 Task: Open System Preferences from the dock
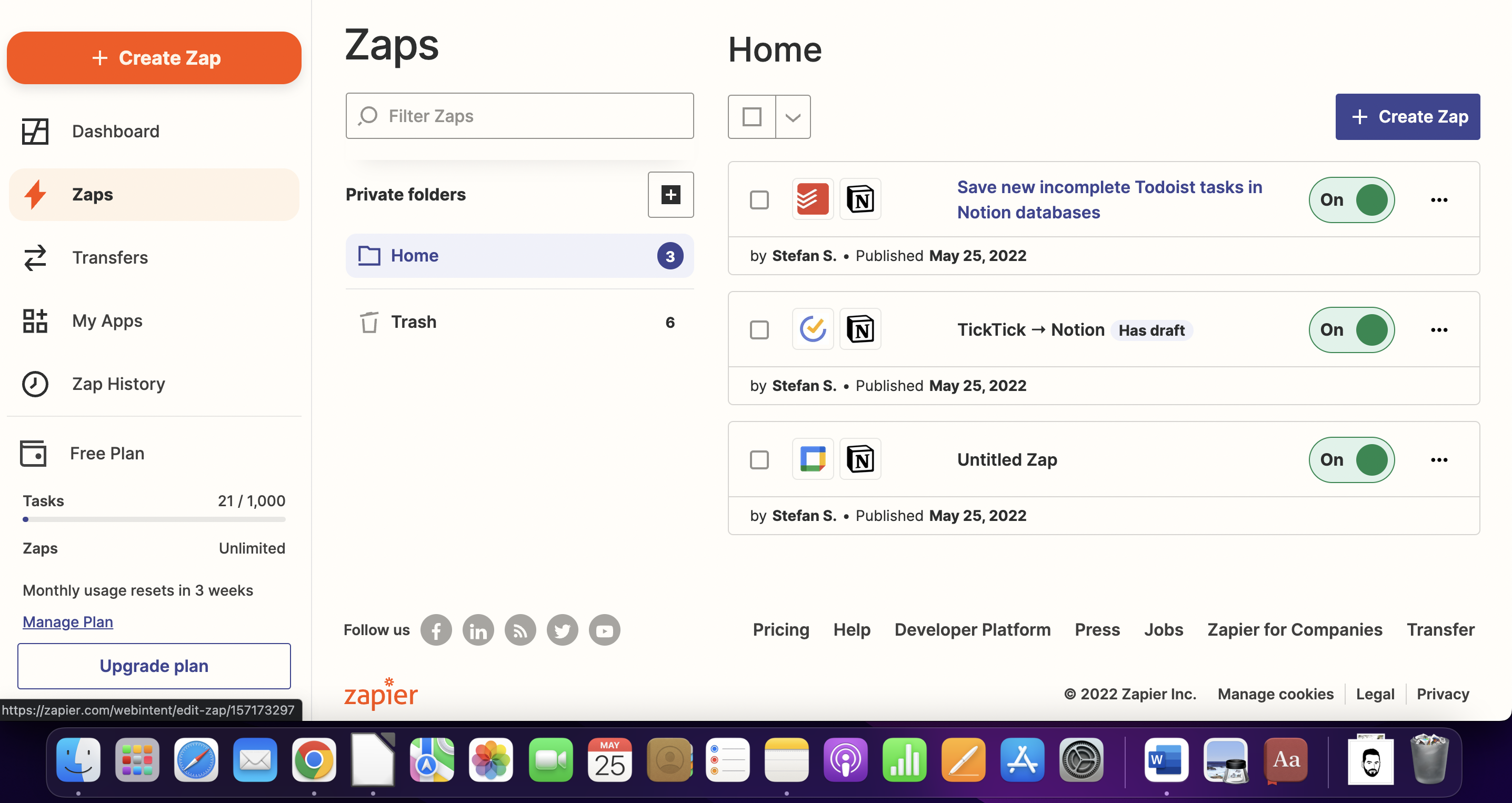1081,760
